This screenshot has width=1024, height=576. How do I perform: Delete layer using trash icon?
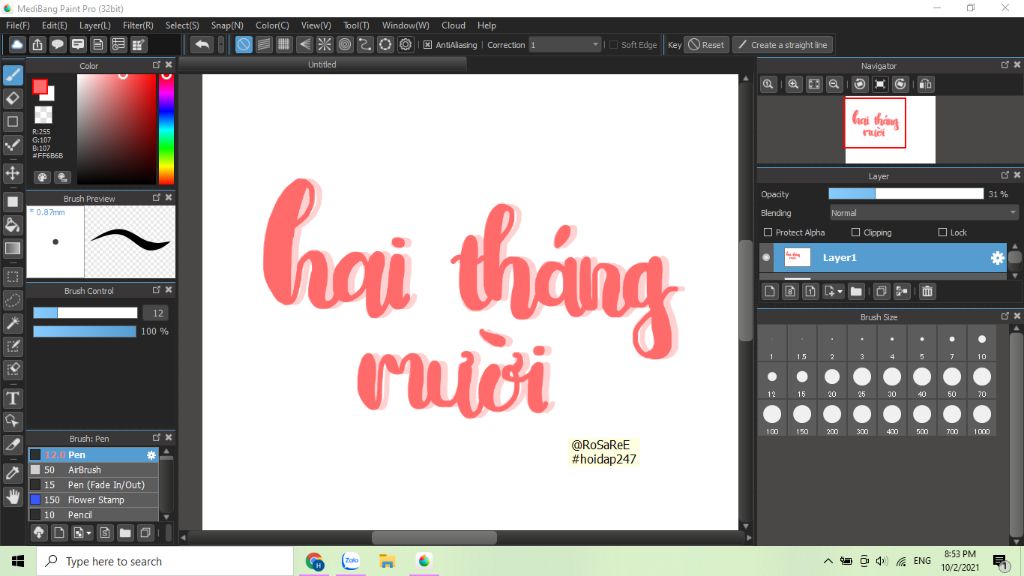click(927, 291)
